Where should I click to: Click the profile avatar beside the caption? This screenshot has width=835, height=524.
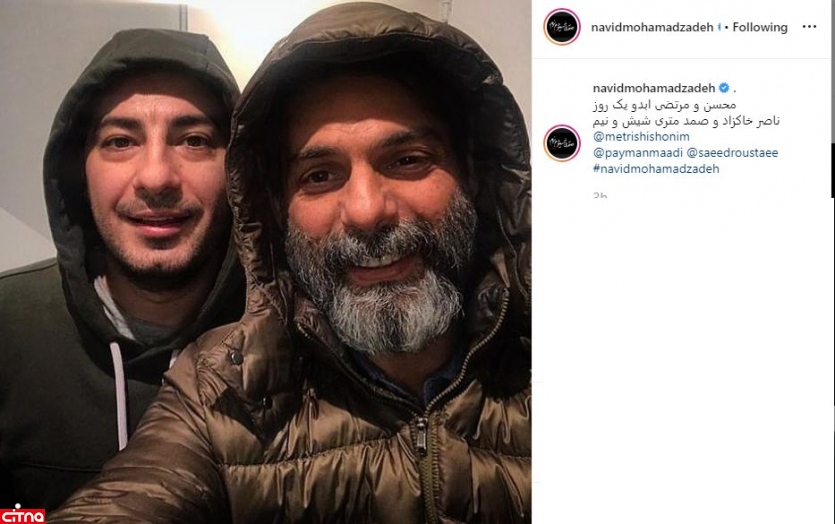(562, 143)
